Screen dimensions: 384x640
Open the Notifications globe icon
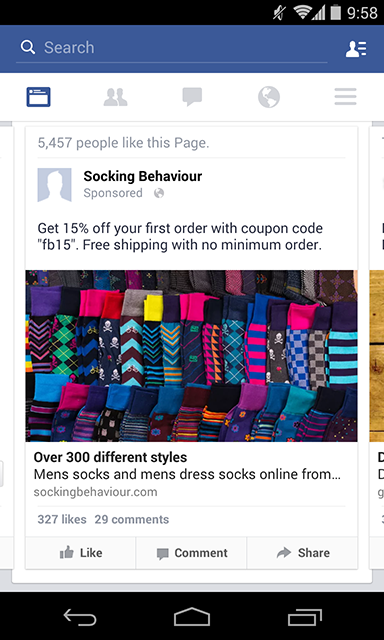point(269,97)
